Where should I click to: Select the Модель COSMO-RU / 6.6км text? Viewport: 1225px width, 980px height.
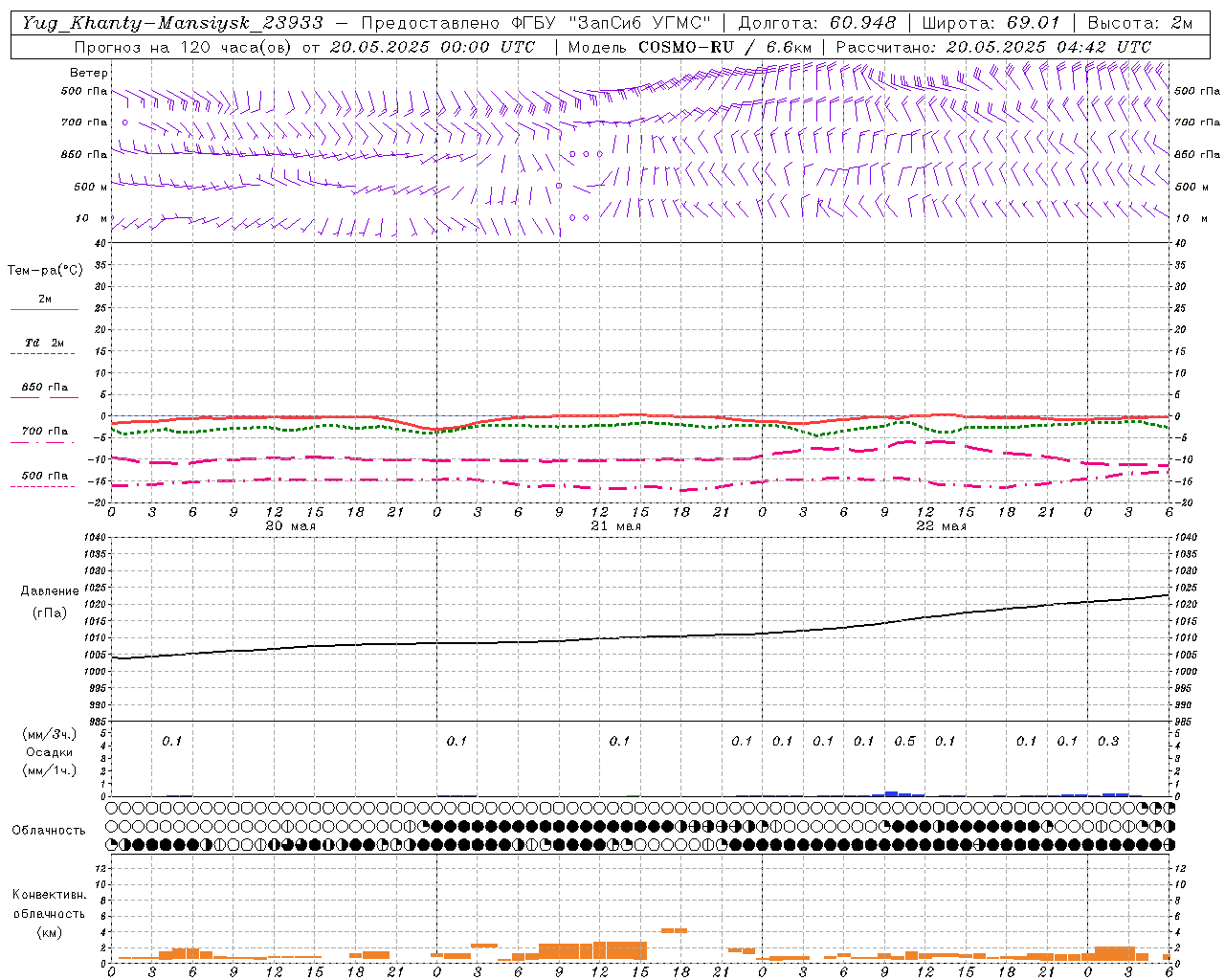690,47
